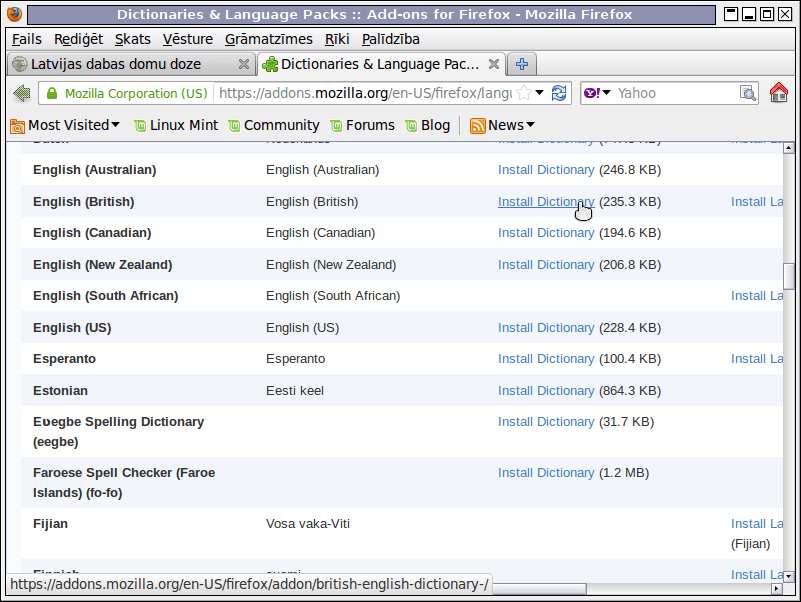This screenshot has height=602, width=801.
Task: Bookmark this page with the star icon
Action: point(524,93)
